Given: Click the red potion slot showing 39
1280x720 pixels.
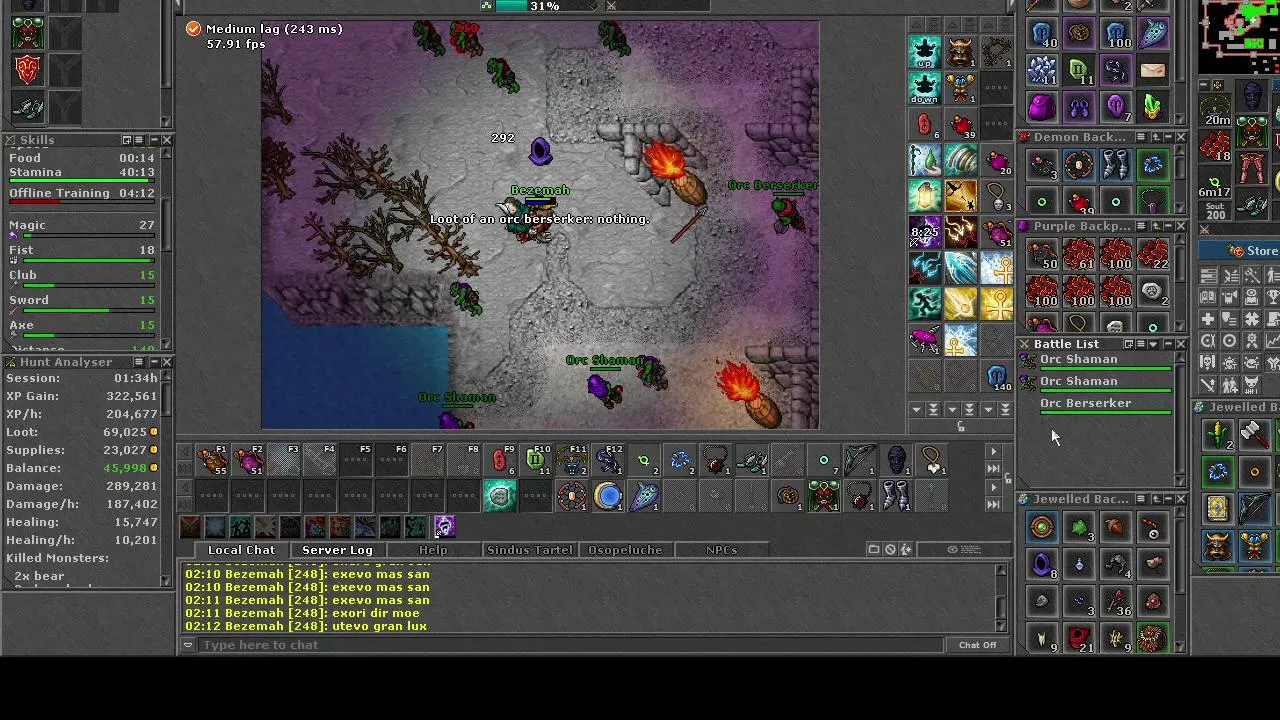Looking at the screenshot, I should (961, 124).
